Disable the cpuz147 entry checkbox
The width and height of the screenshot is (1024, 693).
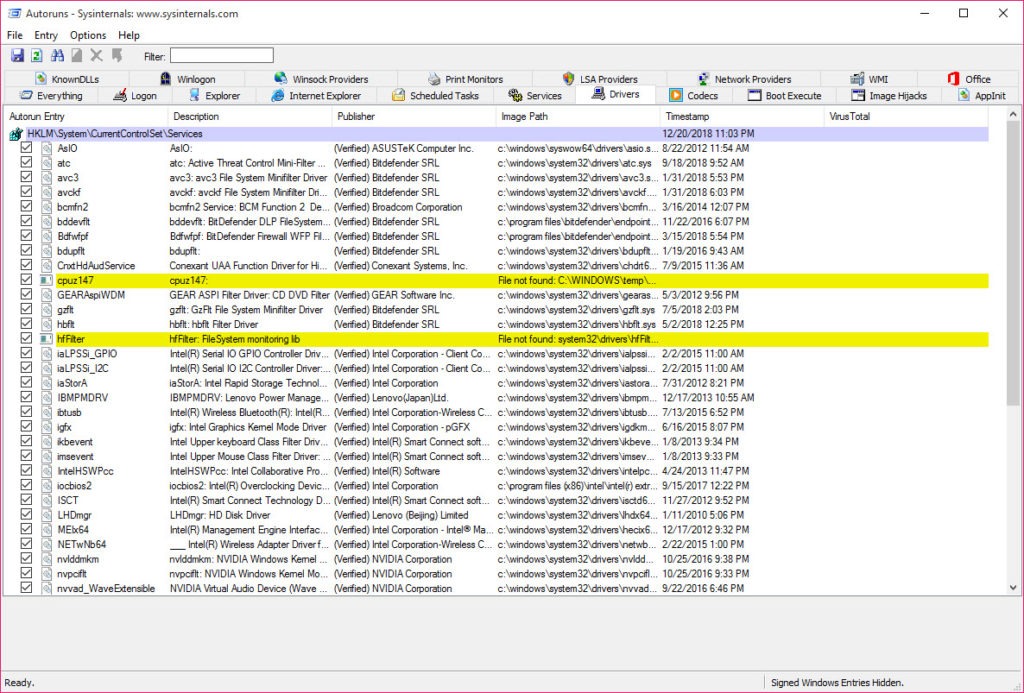(26, 280)
